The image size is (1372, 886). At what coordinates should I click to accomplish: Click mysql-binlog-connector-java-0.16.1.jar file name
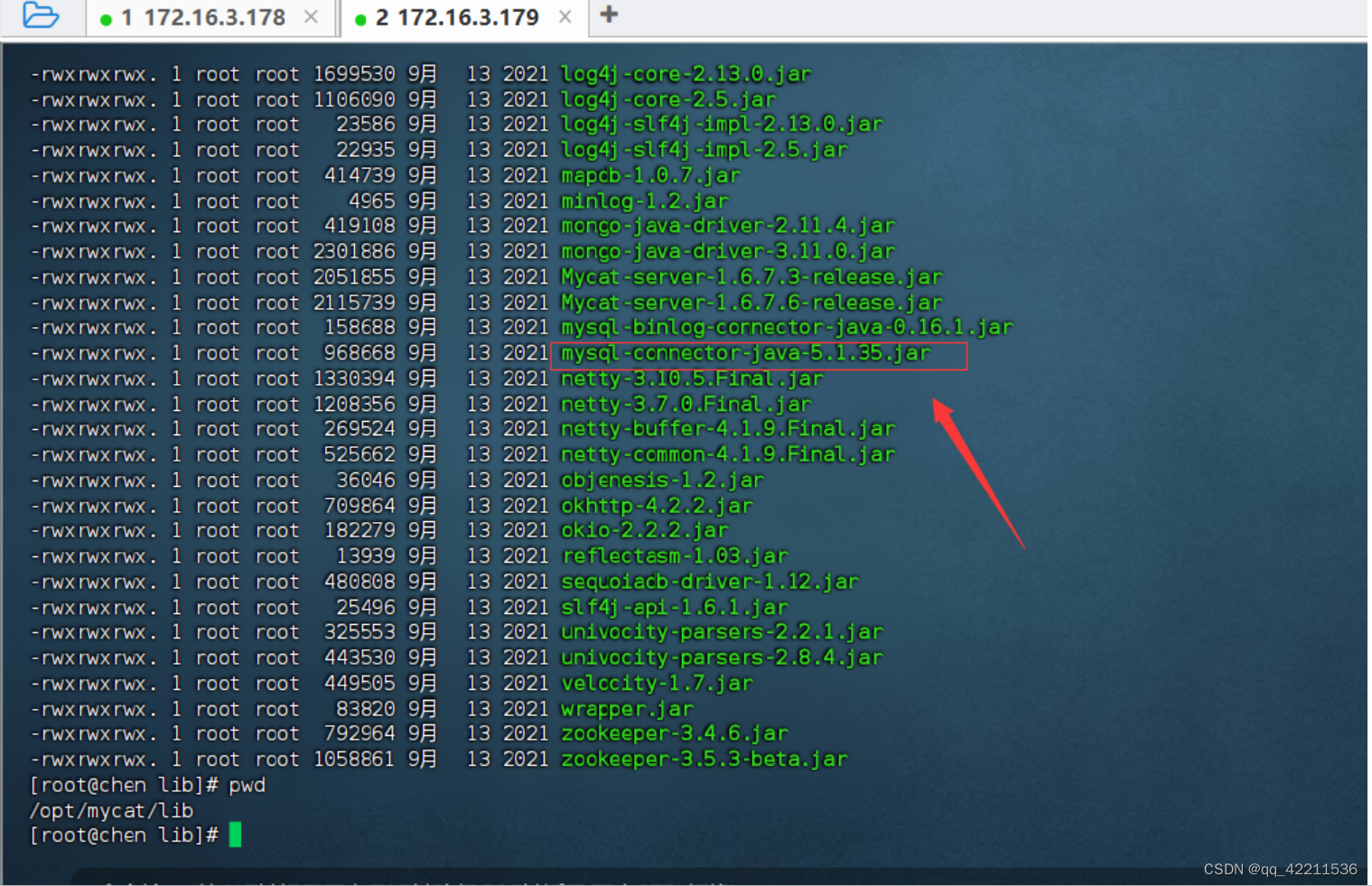tap(787, 328)
